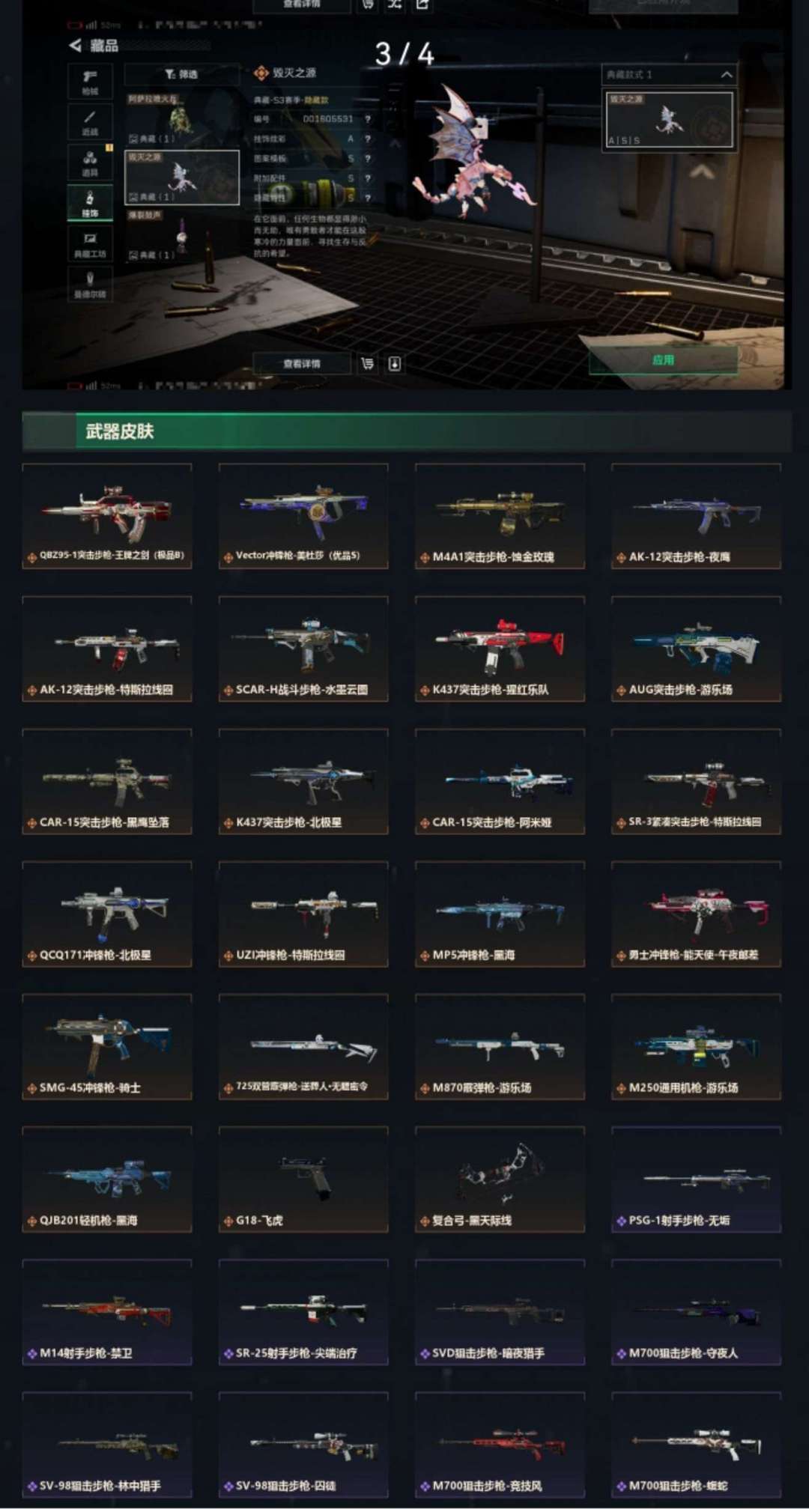Select the 挂饰 charm category icon

(x=90, y=203)
